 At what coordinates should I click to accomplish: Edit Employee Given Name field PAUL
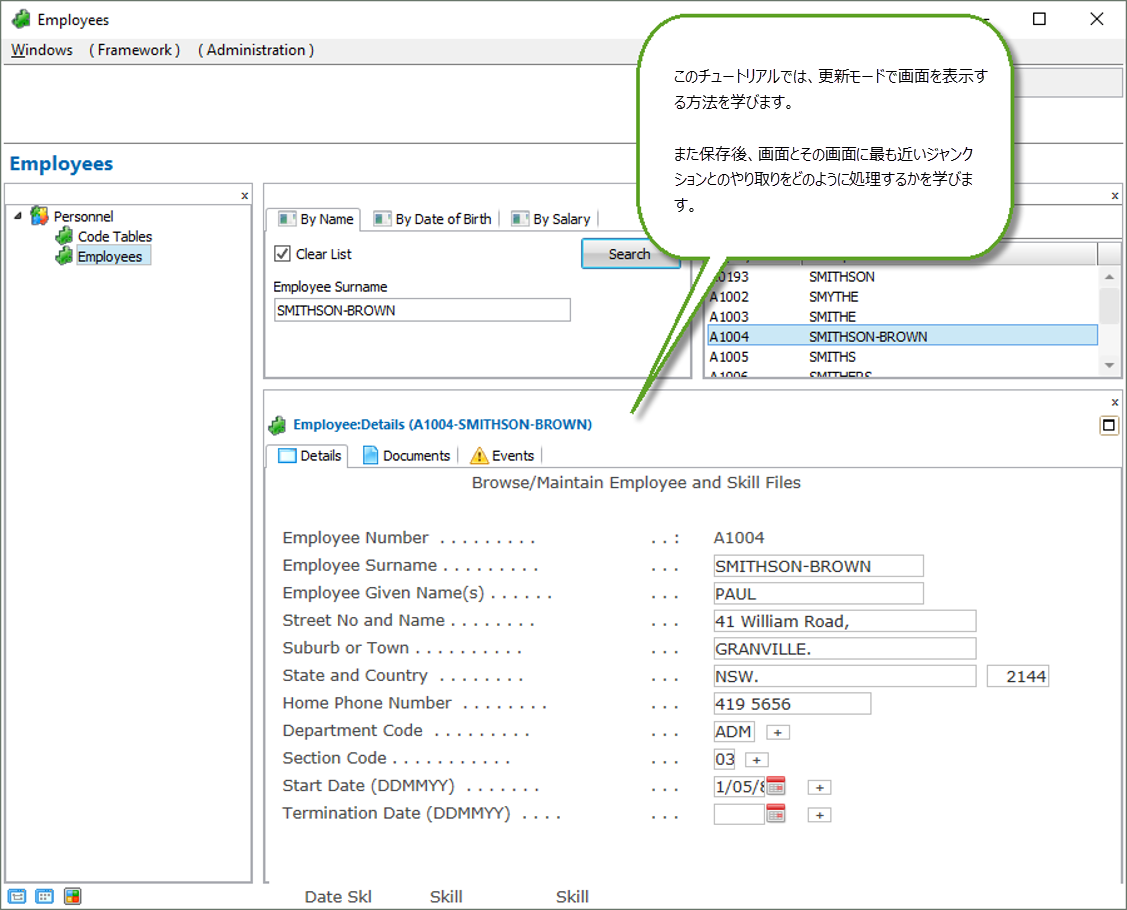pyautogui.click(x=819, y=594)
